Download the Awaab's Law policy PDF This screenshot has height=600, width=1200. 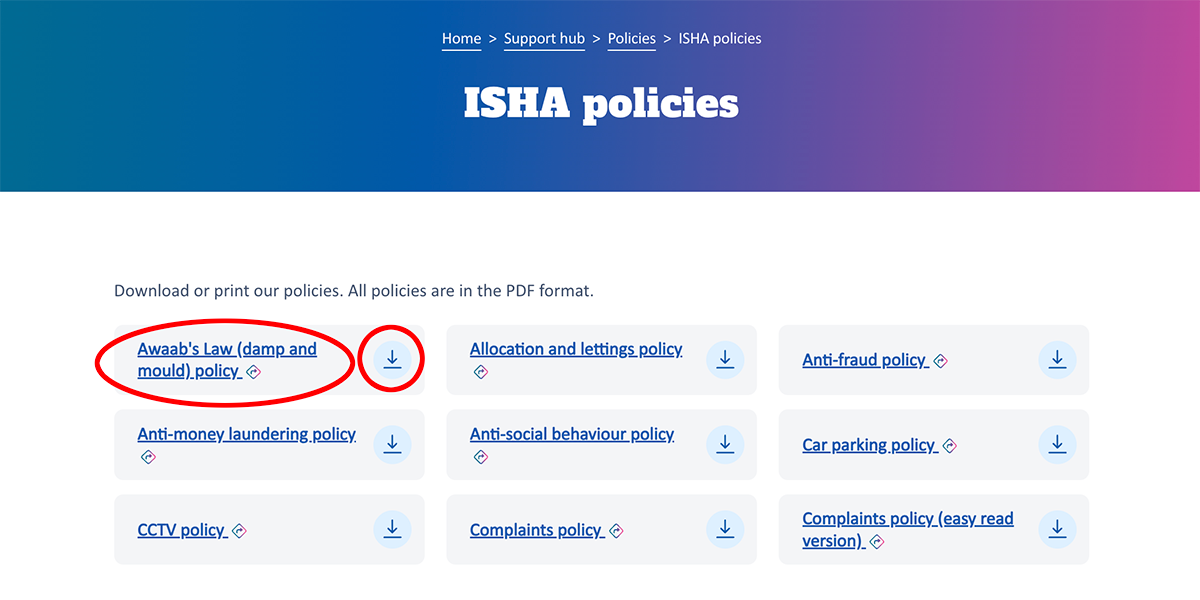pos(392,359)
